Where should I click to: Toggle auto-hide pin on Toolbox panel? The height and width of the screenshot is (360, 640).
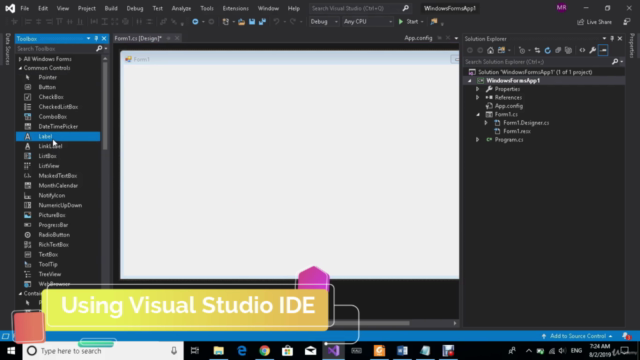click(96, 38)
